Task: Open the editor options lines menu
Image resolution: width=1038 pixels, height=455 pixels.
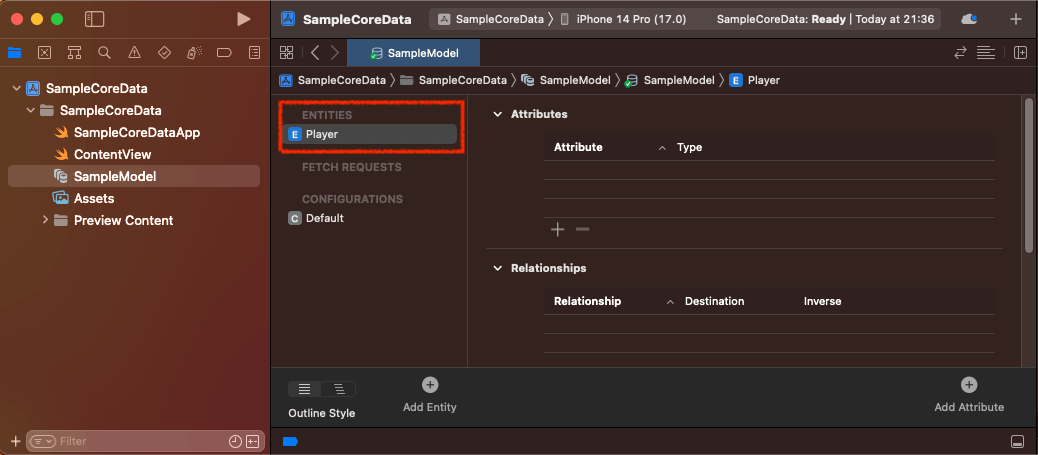Action: 986,53
